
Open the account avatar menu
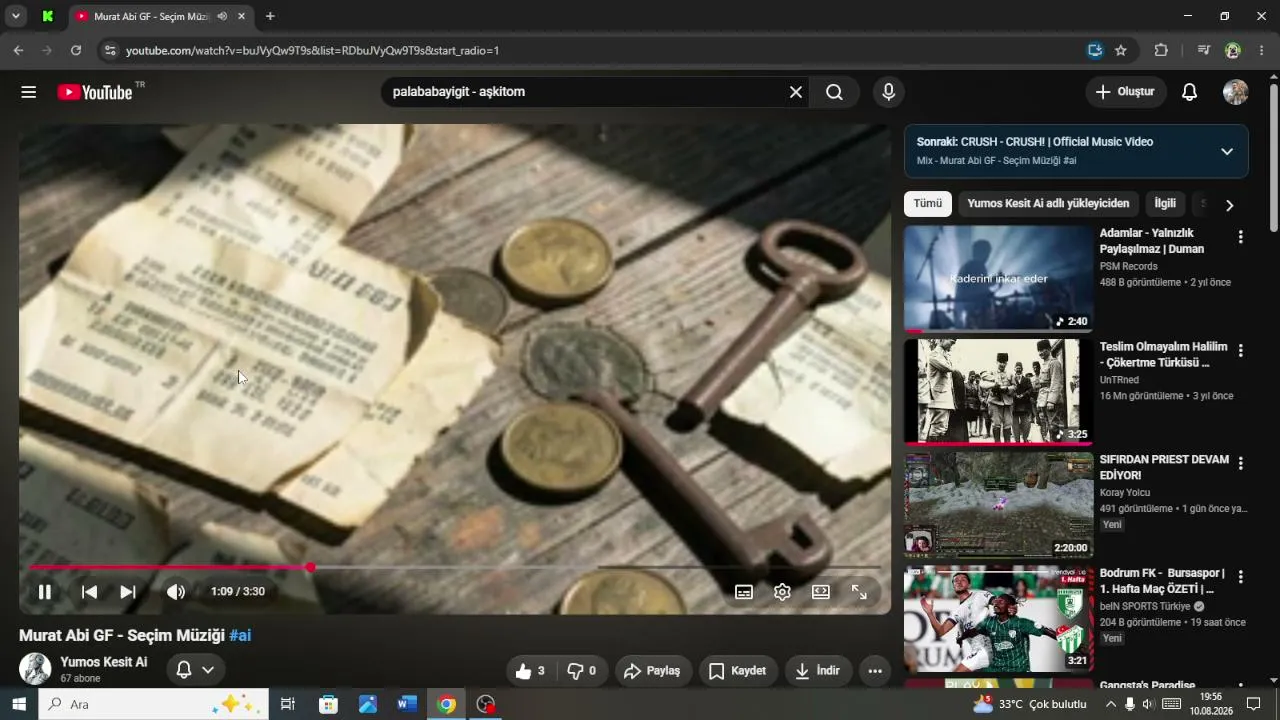pos(1236,92)
